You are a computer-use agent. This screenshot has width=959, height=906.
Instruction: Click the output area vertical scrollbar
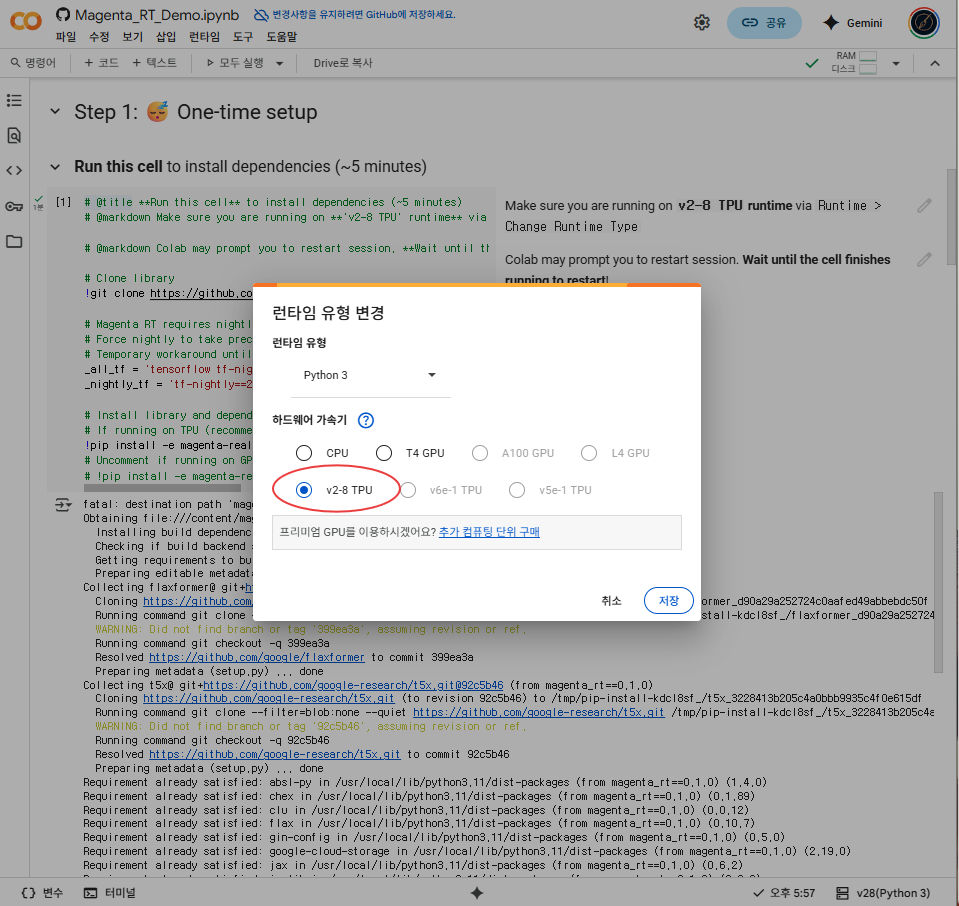coord(938,582)
